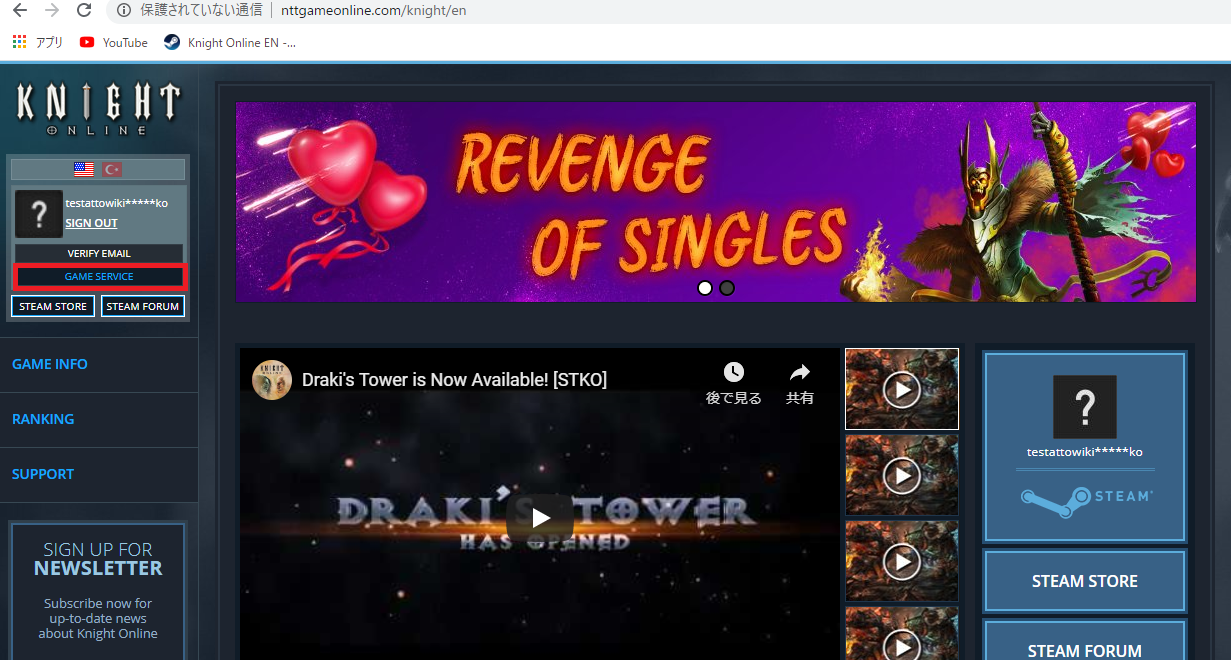Click the watch later clock icon
Image resolution: width=1231 pixels, height=660 pixels.
734,372
